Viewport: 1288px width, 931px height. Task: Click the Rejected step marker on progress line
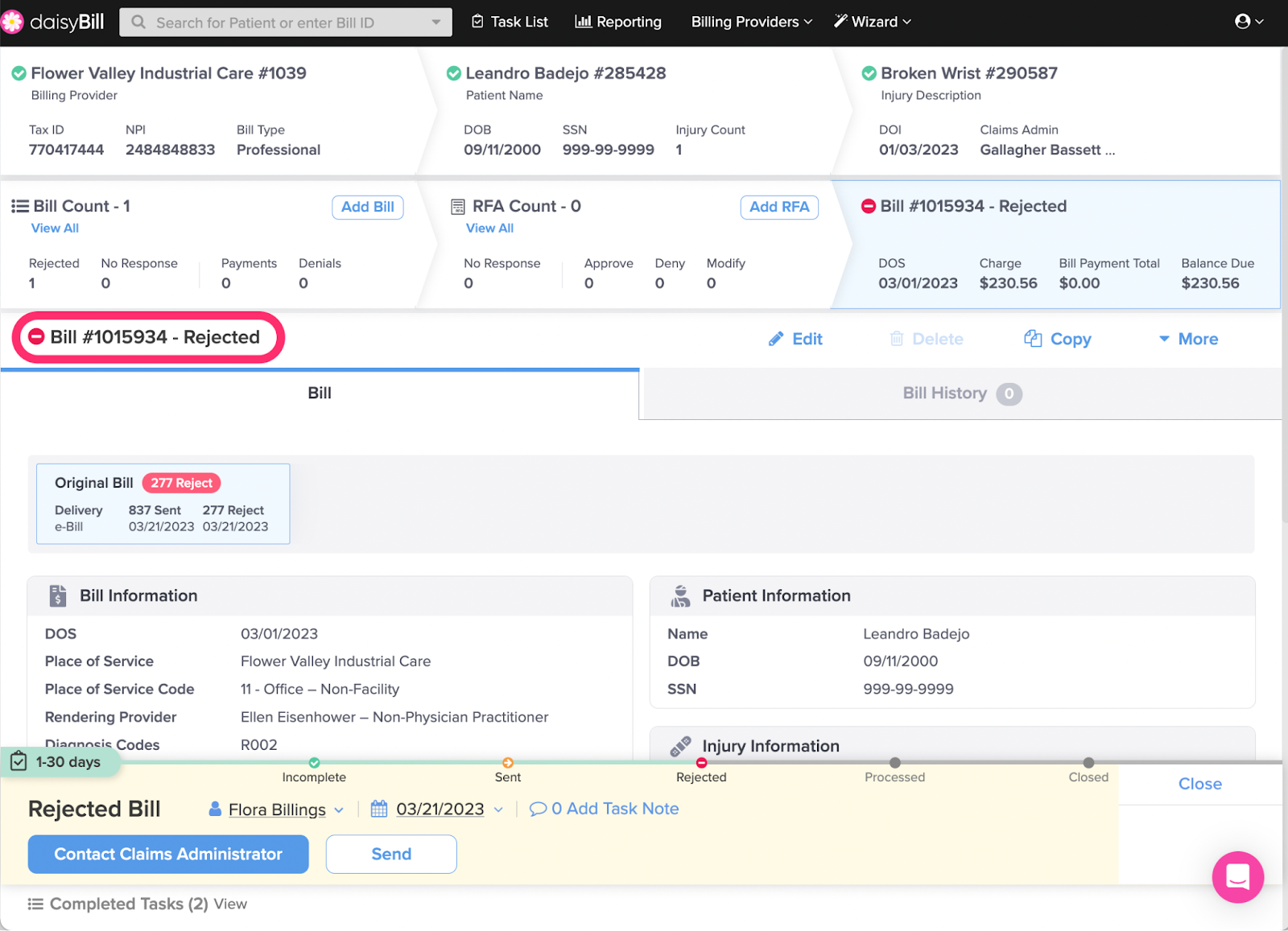pyautogui.click(x=701, y=763)
